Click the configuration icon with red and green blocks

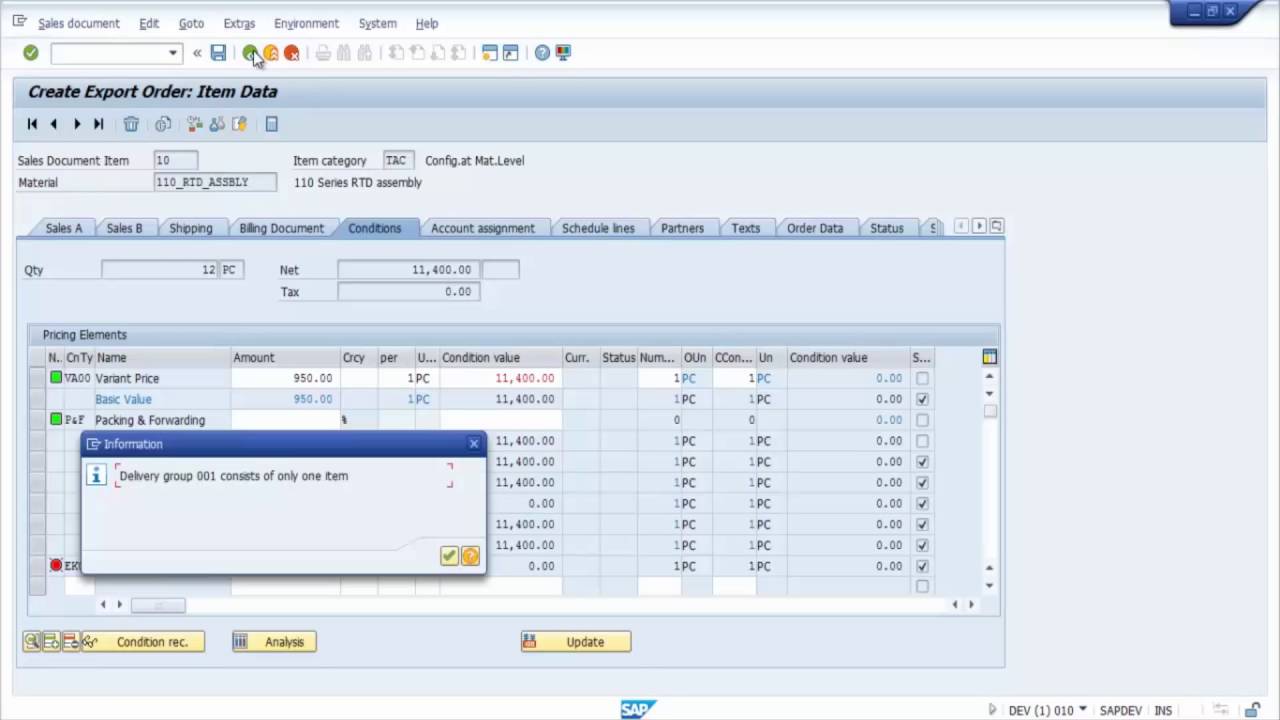point(195,124)
